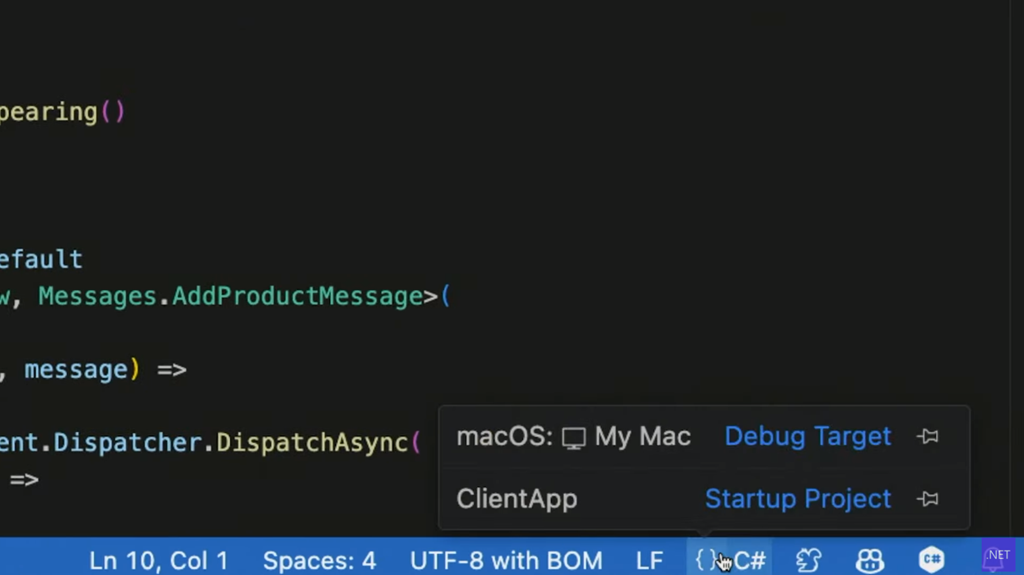1024x575 pixels.
Task: Click the monitor icon beside My Mac
Action: pyautogui.click(x=573, y=438)
